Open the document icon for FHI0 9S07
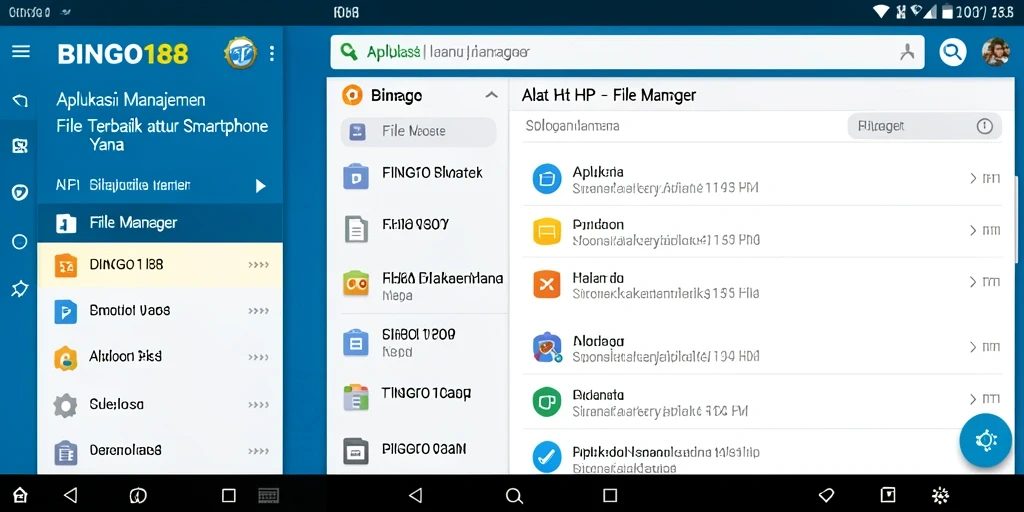Image resolution: width=1024 pixels, height=512 pixels. pyautogui.click(x=356, y=229)
